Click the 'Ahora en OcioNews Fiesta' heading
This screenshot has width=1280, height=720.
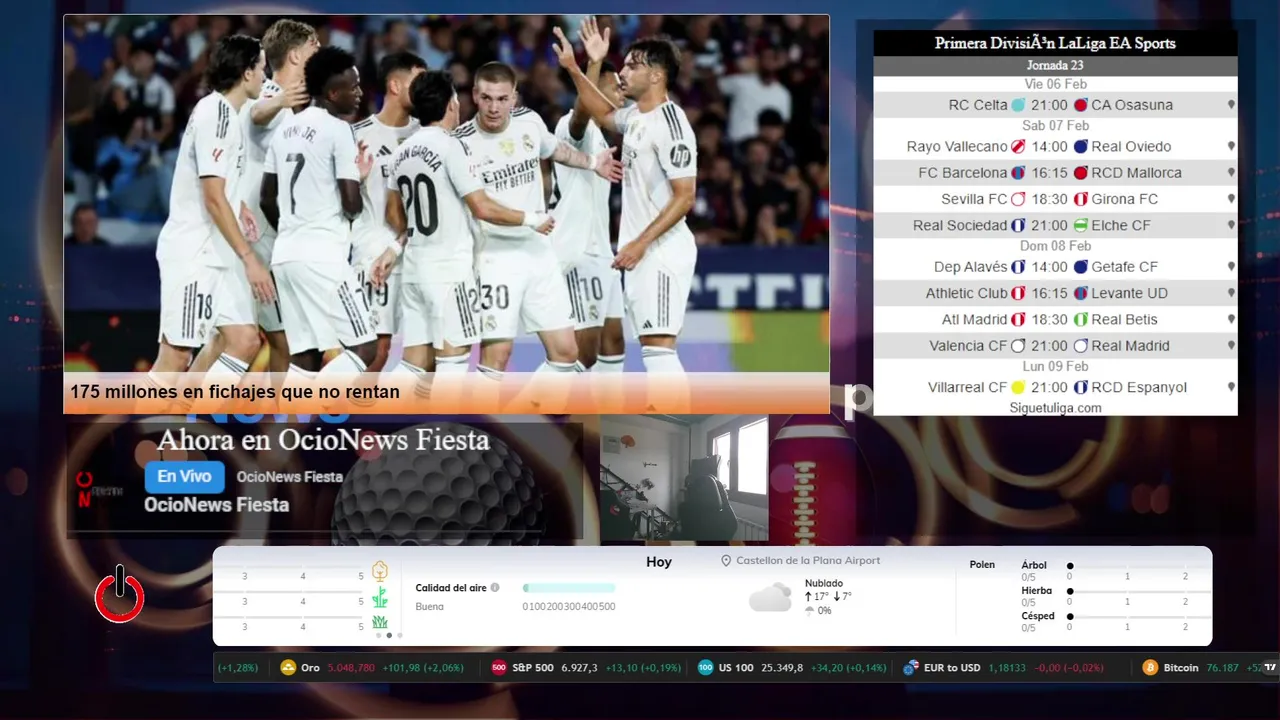323,440
